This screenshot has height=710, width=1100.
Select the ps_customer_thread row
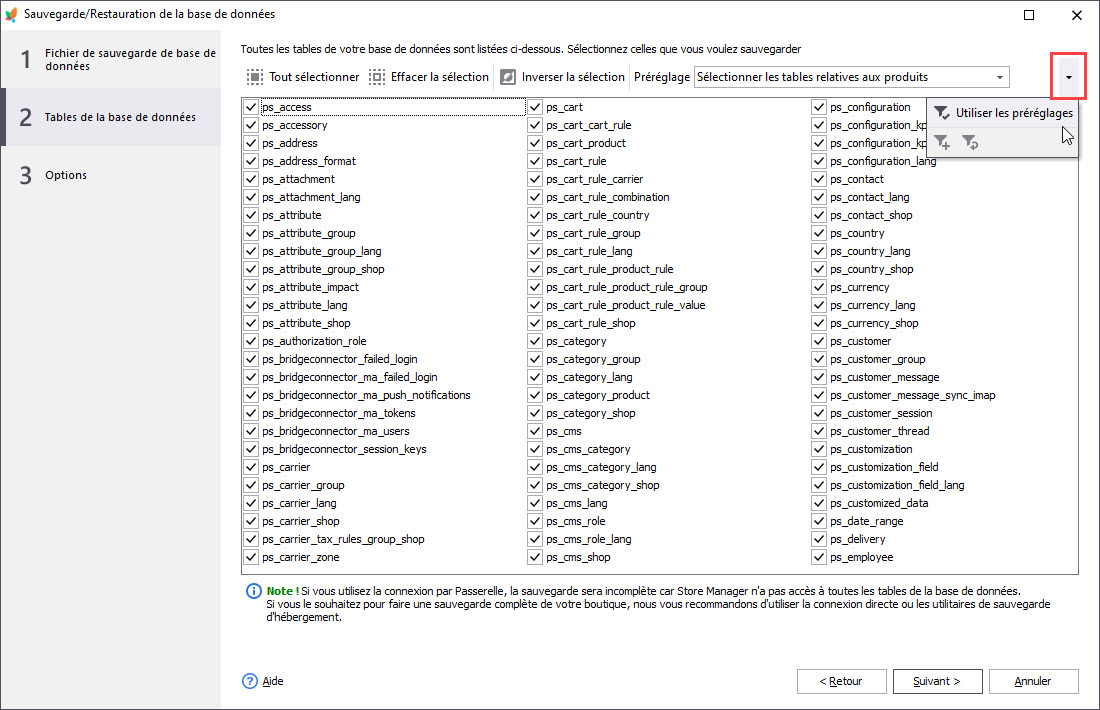tap(880, 431)
